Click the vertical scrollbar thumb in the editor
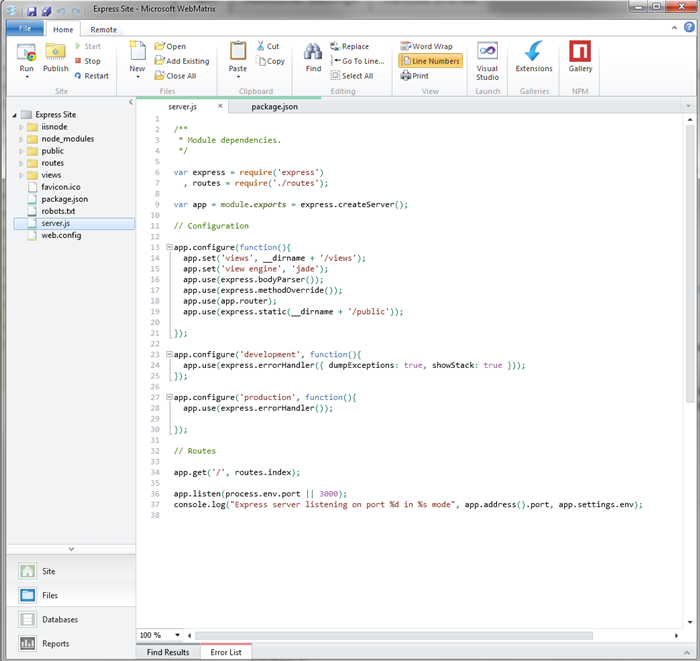The height and width of the screenshot is (661, 700). coord(690,263)
